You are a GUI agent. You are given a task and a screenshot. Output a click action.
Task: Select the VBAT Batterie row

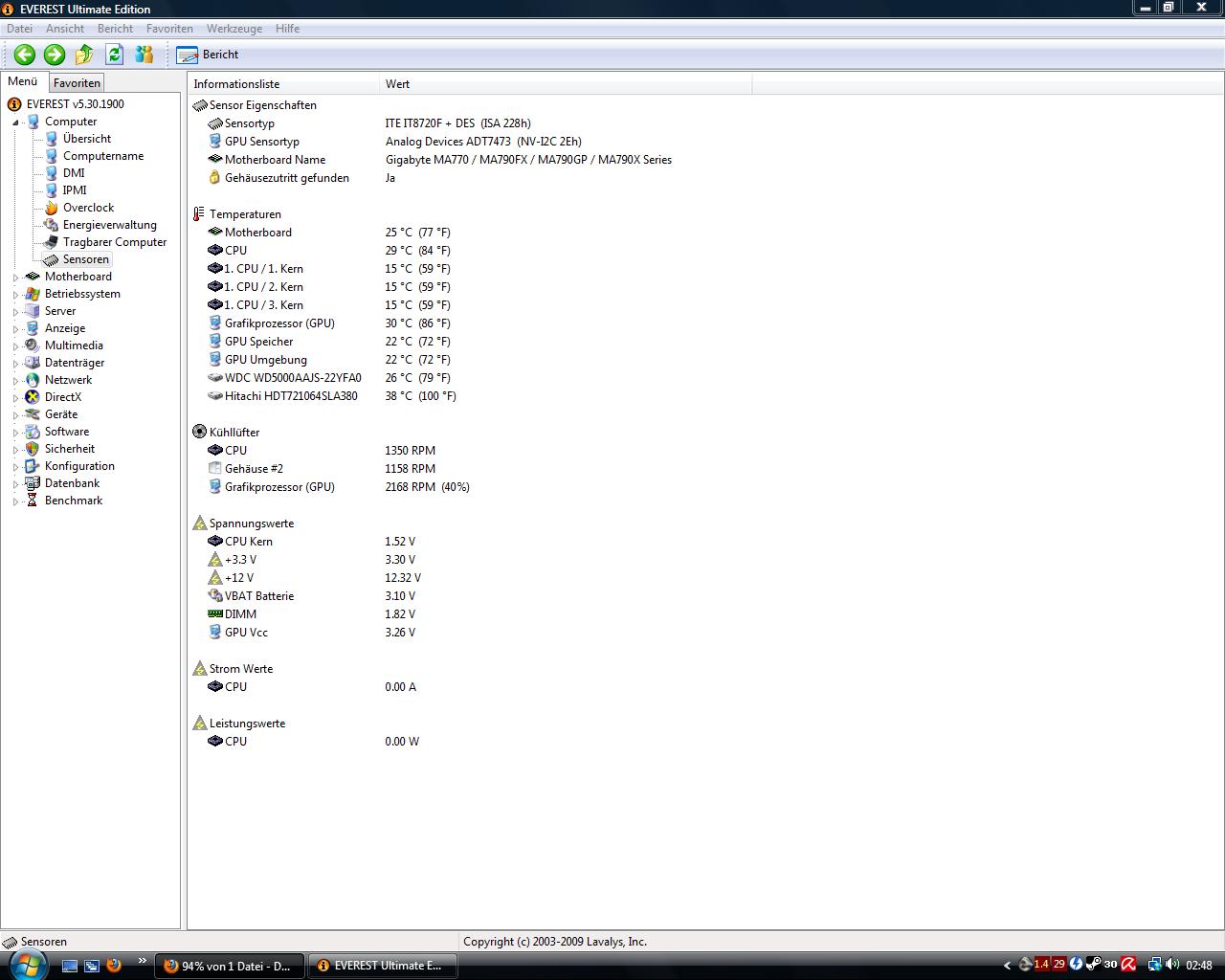coord(311,596)
